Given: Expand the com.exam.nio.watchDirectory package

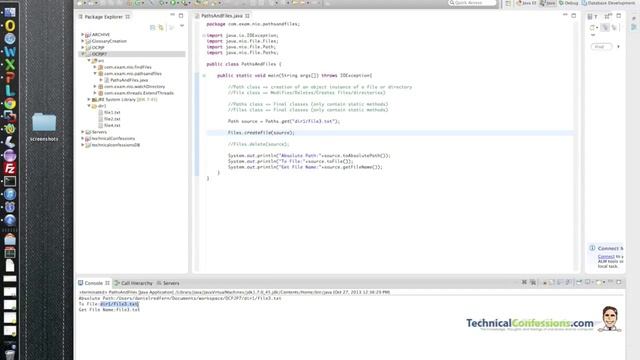Looking at the screenshot, I should pos(95,87).
